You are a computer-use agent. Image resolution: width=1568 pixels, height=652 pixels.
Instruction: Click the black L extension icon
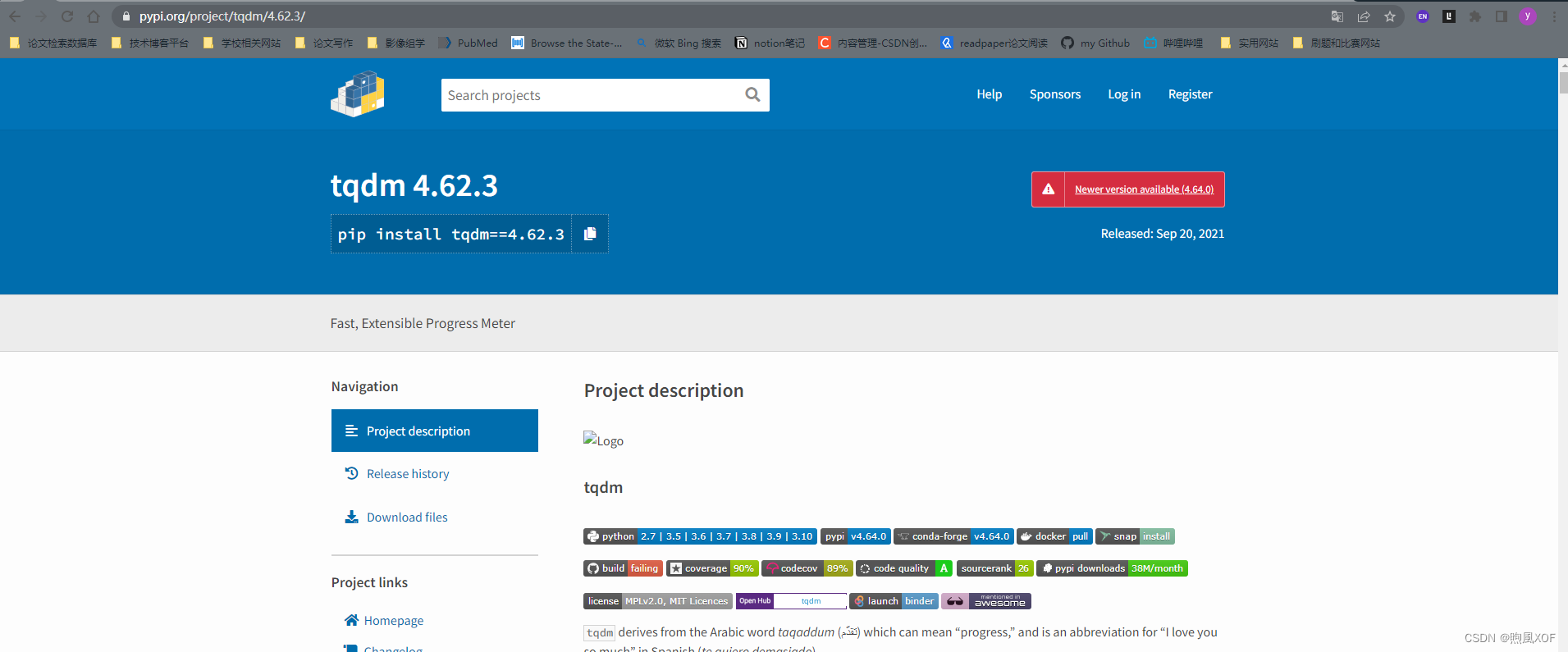point(1449,16)
